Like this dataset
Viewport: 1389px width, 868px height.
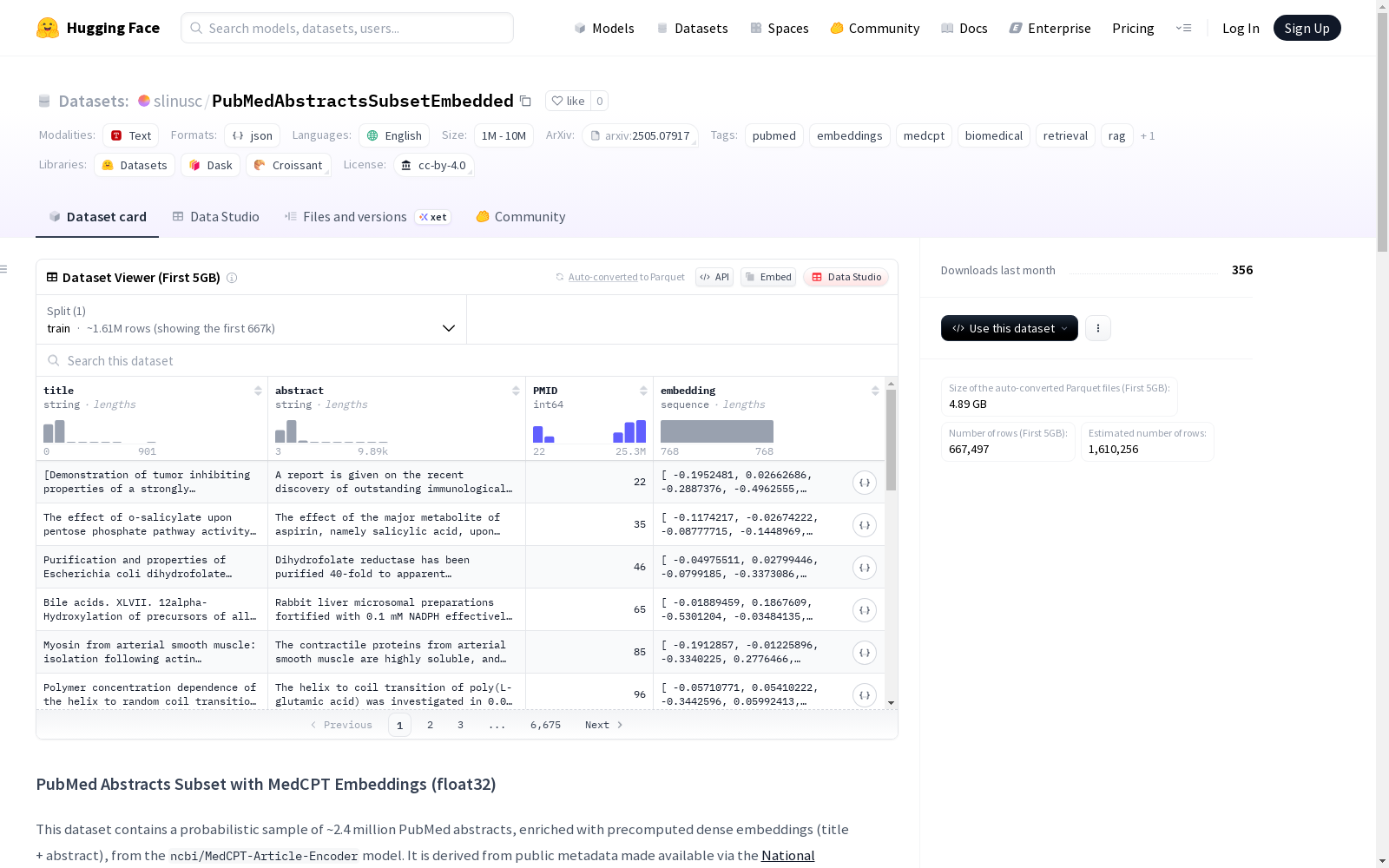[x=568, y=101]
